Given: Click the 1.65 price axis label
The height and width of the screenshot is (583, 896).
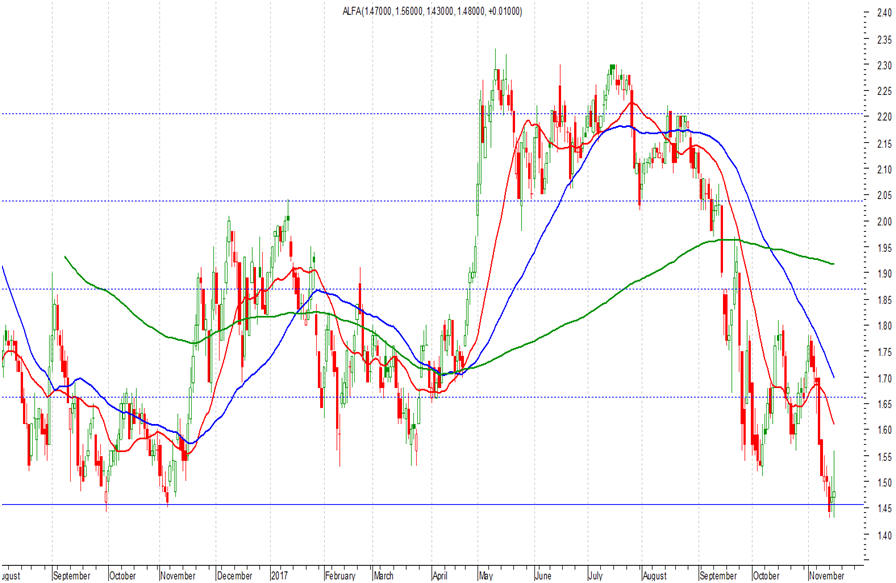Looking at the screenshot, I should click(x=883, y=404).
